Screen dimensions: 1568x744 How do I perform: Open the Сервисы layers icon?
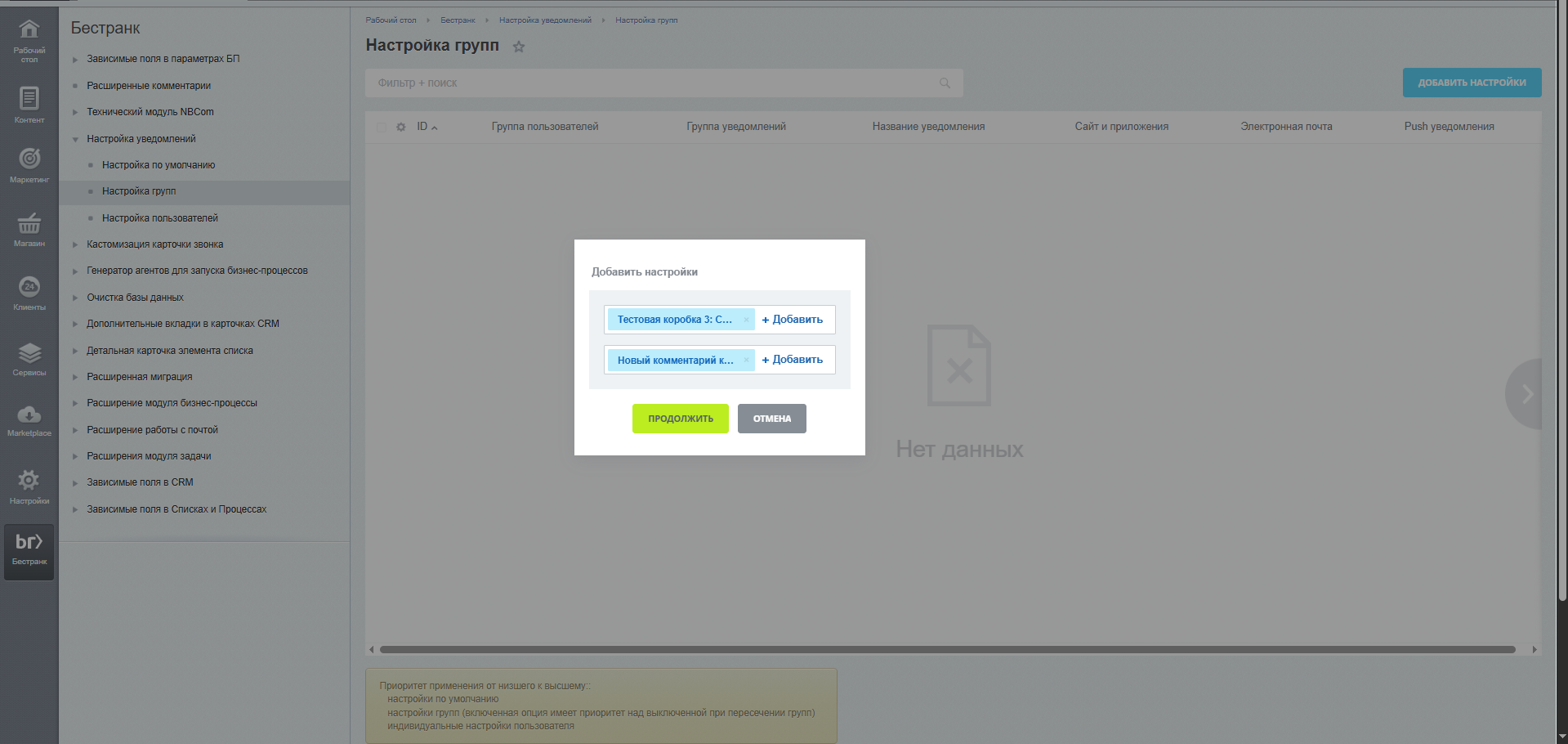[x=29, y=353]
